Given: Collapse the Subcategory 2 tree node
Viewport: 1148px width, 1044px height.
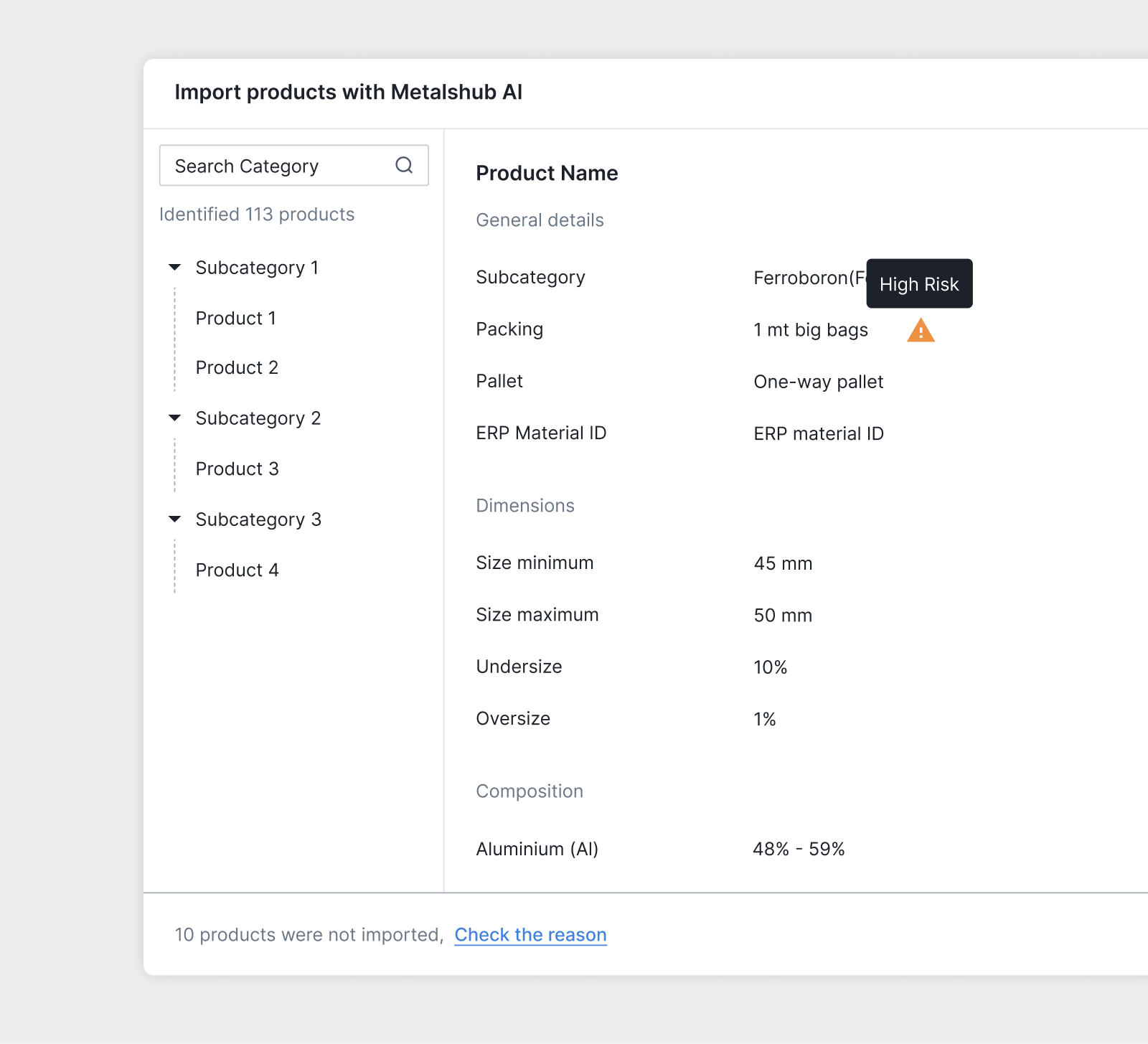Looking at the screenshot, I should pos(174,418).
